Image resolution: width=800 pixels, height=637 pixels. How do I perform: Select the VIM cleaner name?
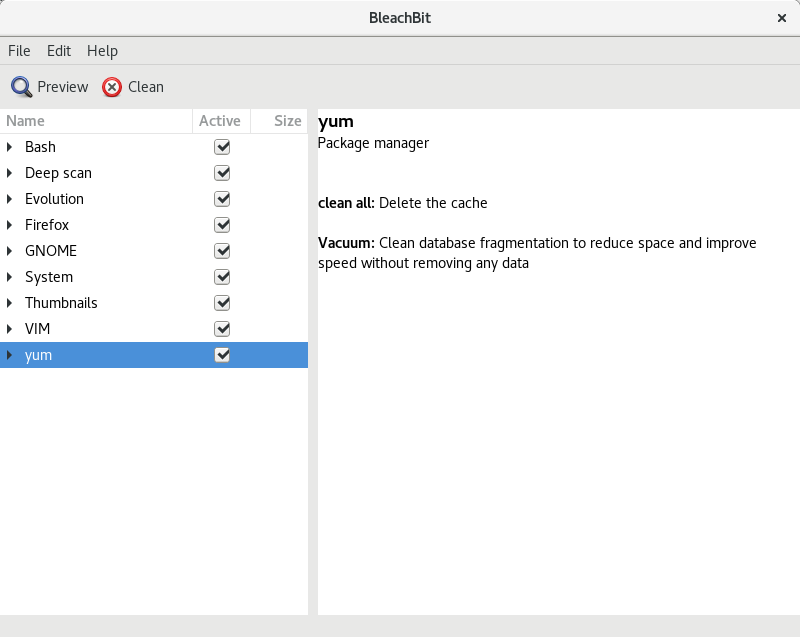point(37,329)
